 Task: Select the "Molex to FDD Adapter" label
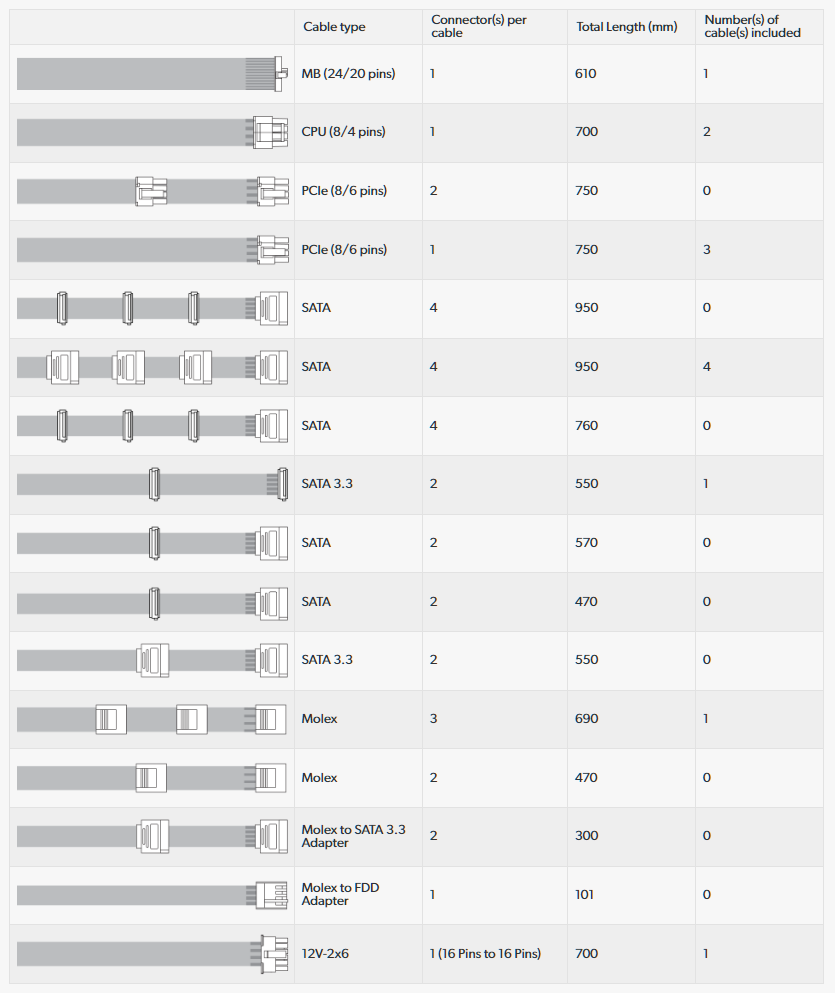coord(340,894)
